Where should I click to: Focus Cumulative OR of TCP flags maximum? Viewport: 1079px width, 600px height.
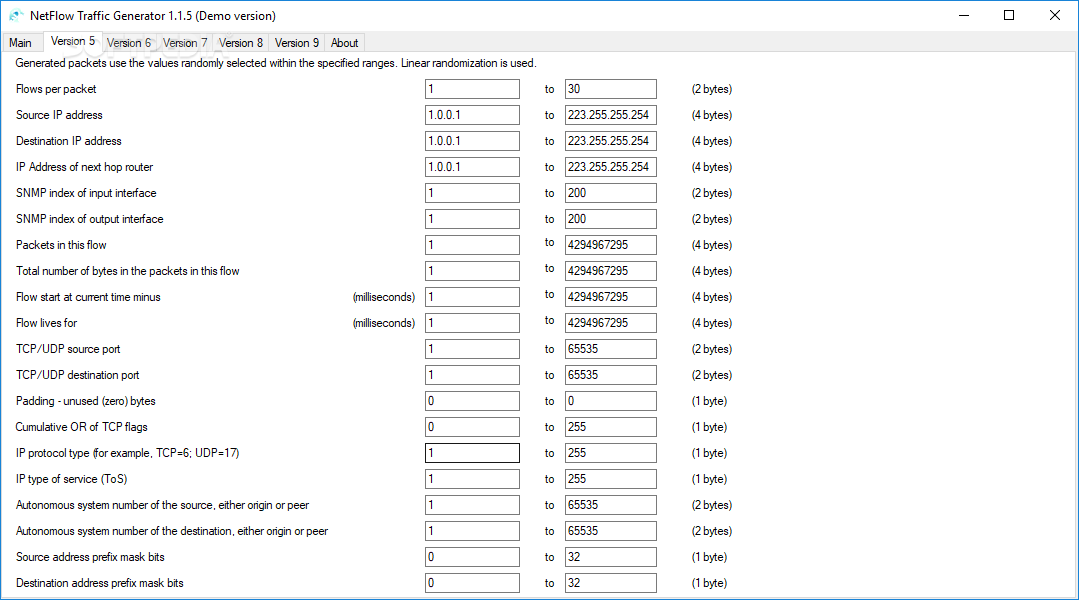coord(610,427)
